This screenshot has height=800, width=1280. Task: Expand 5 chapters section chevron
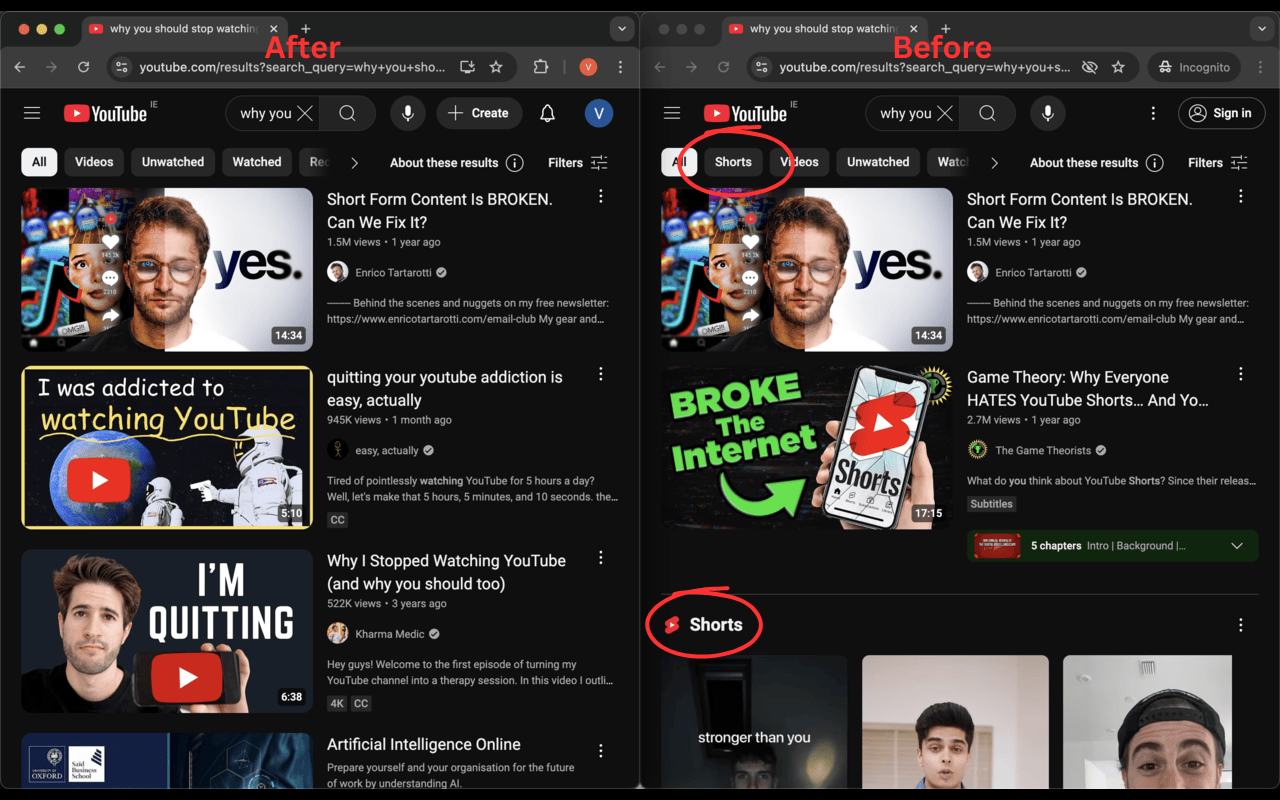(x=1237, y=546)
